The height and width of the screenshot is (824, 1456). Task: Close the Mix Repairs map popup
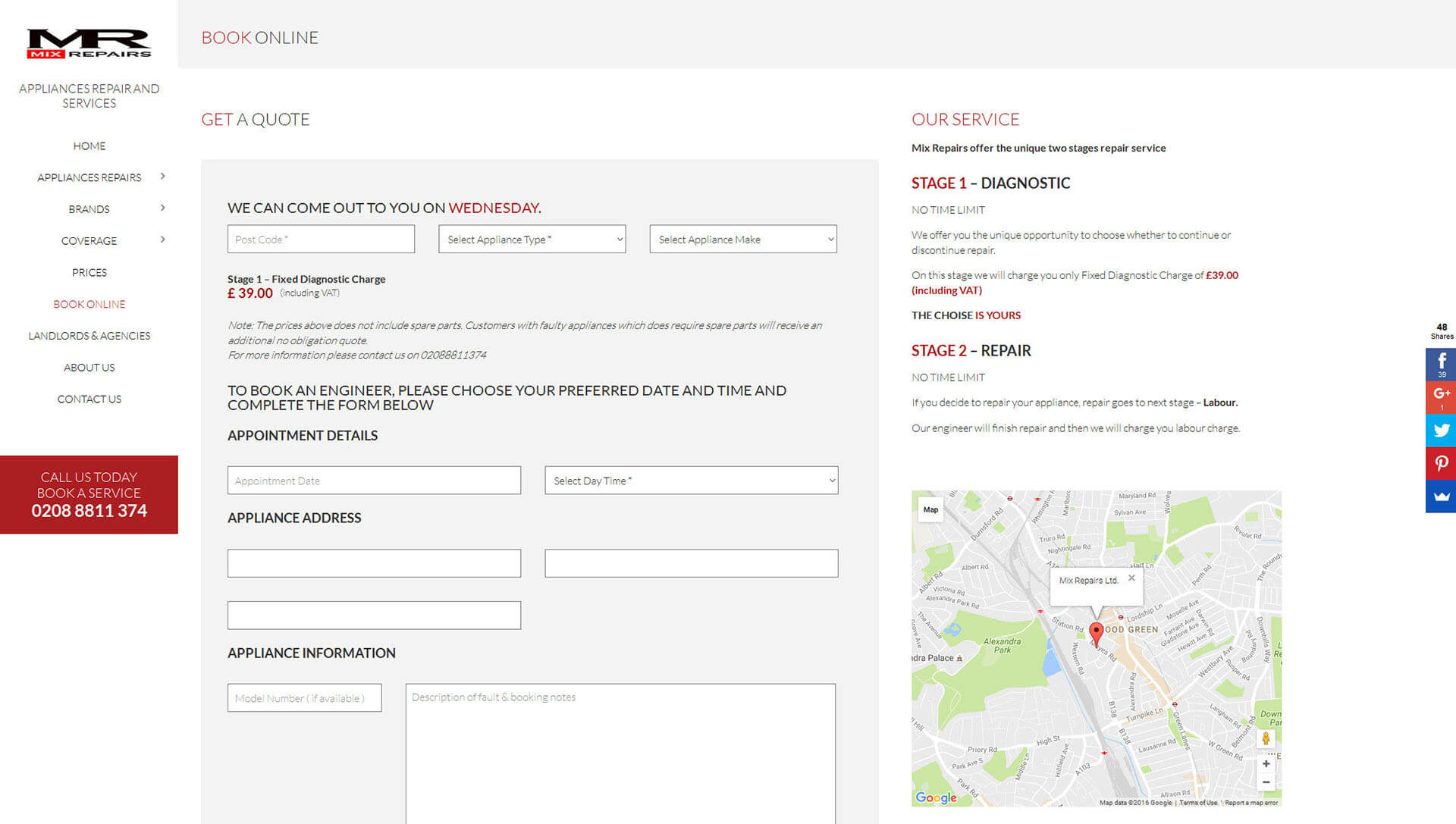point(1131,578)
